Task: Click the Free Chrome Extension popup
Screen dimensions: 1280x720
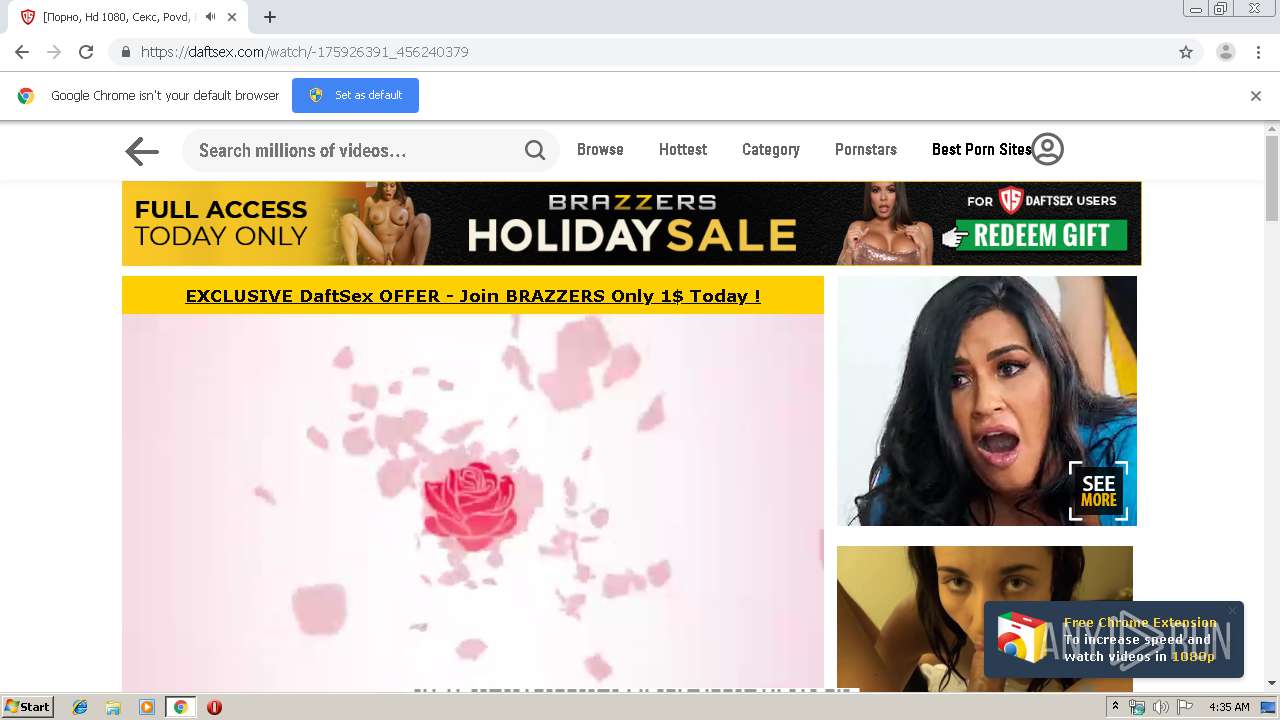Action: coord(1113,639)
